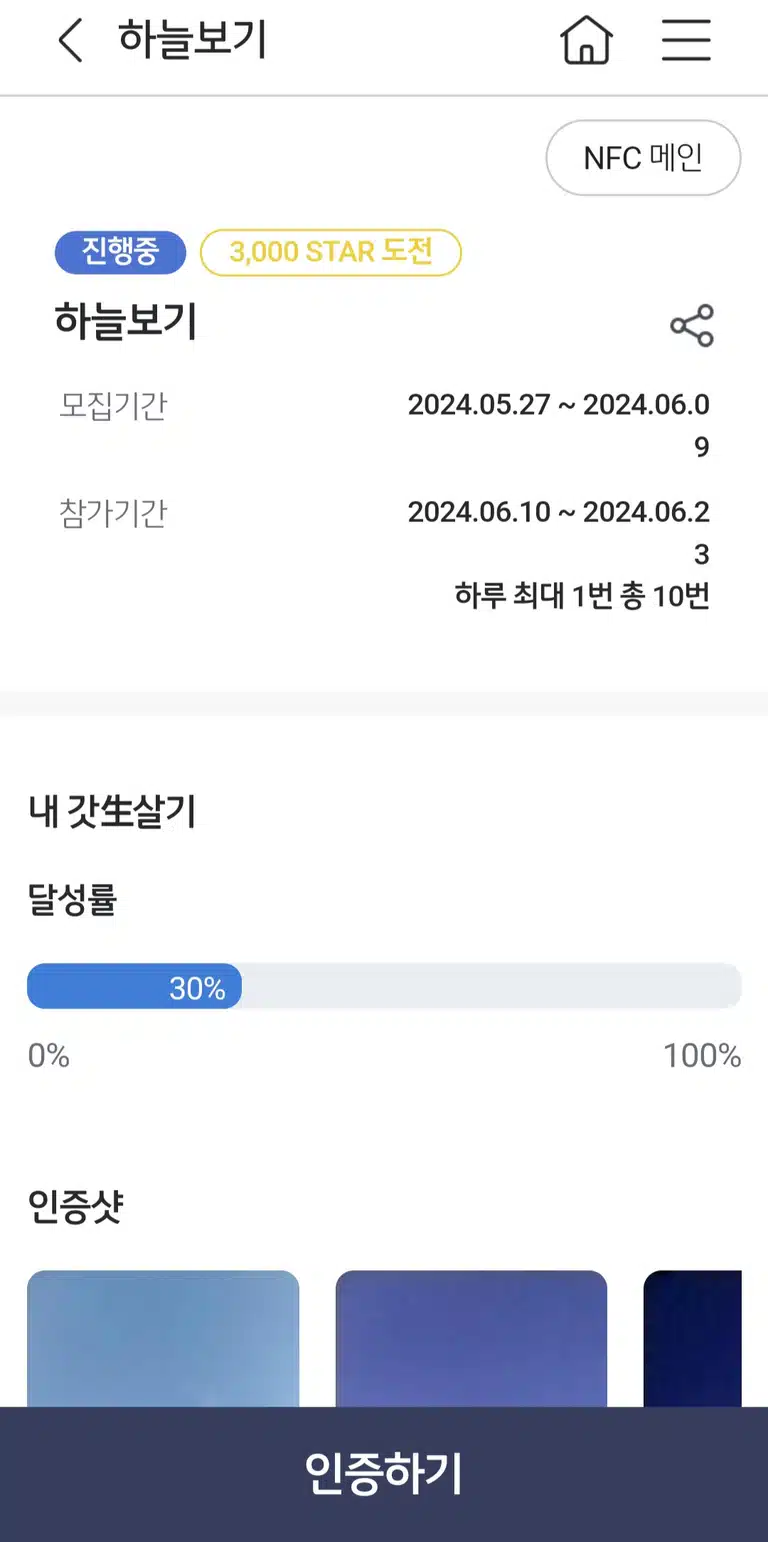Tap the 하루 최대 1번 총 10번 text
768x1542 pixels.
pyautogui.click(x=582, y=596)
